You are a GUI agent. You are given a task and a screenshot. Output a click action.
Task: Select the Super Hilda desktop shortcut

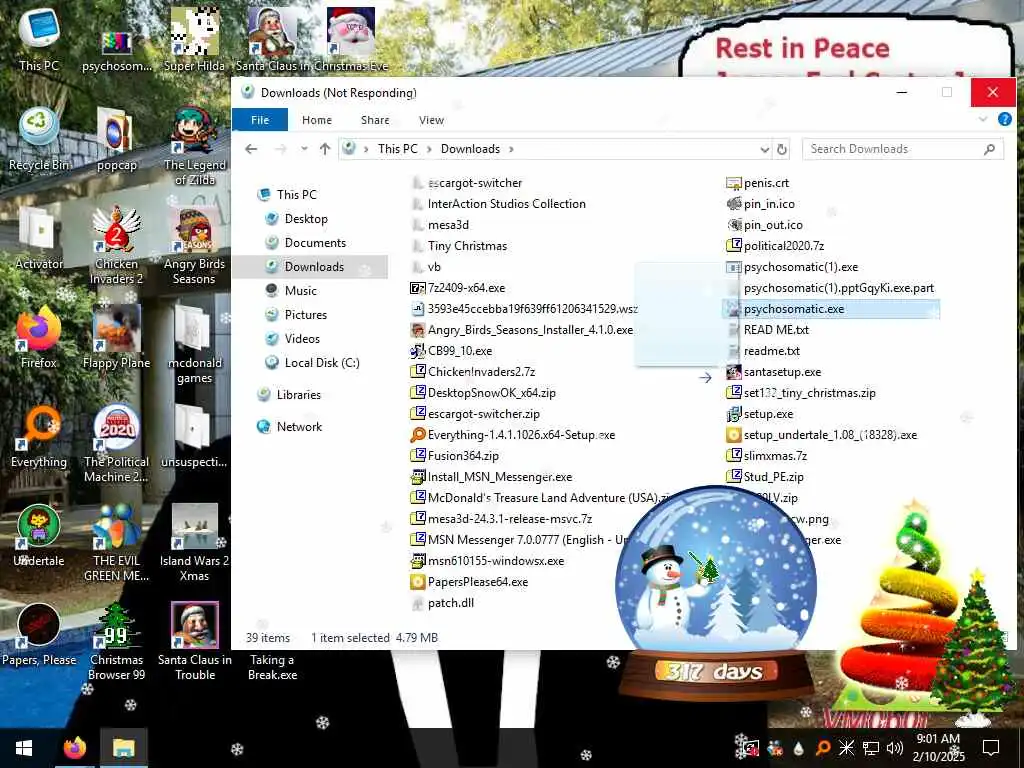(x=194, y=39)
